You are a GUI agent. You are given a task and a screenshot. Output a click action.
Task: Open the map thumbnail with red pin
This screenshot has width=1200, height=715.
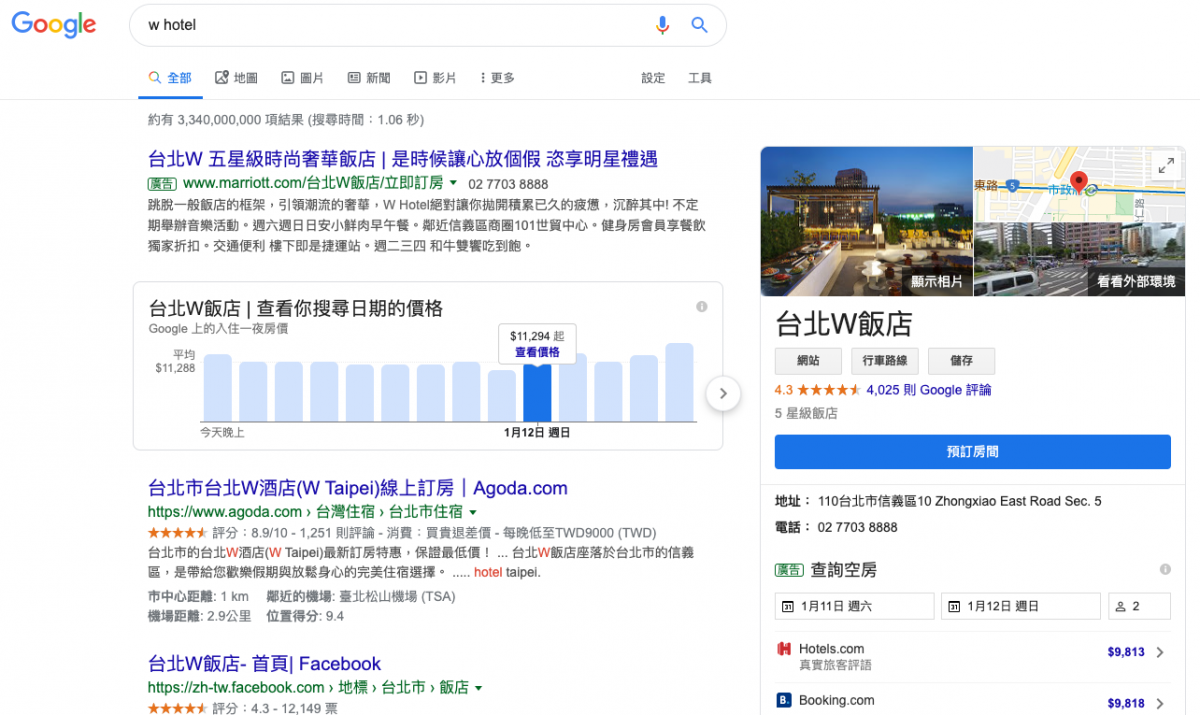(x=1080, y=184)
